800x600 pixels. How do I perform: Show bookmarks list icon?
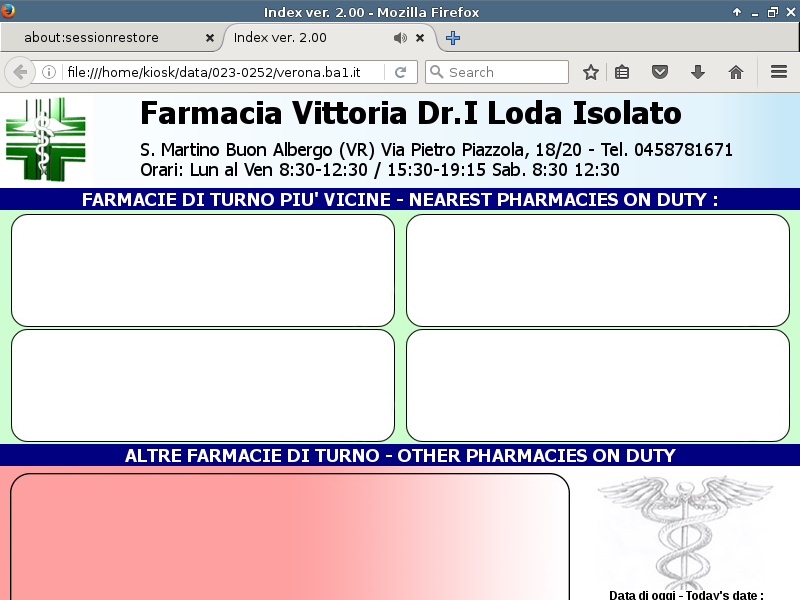tap(622, 72)
